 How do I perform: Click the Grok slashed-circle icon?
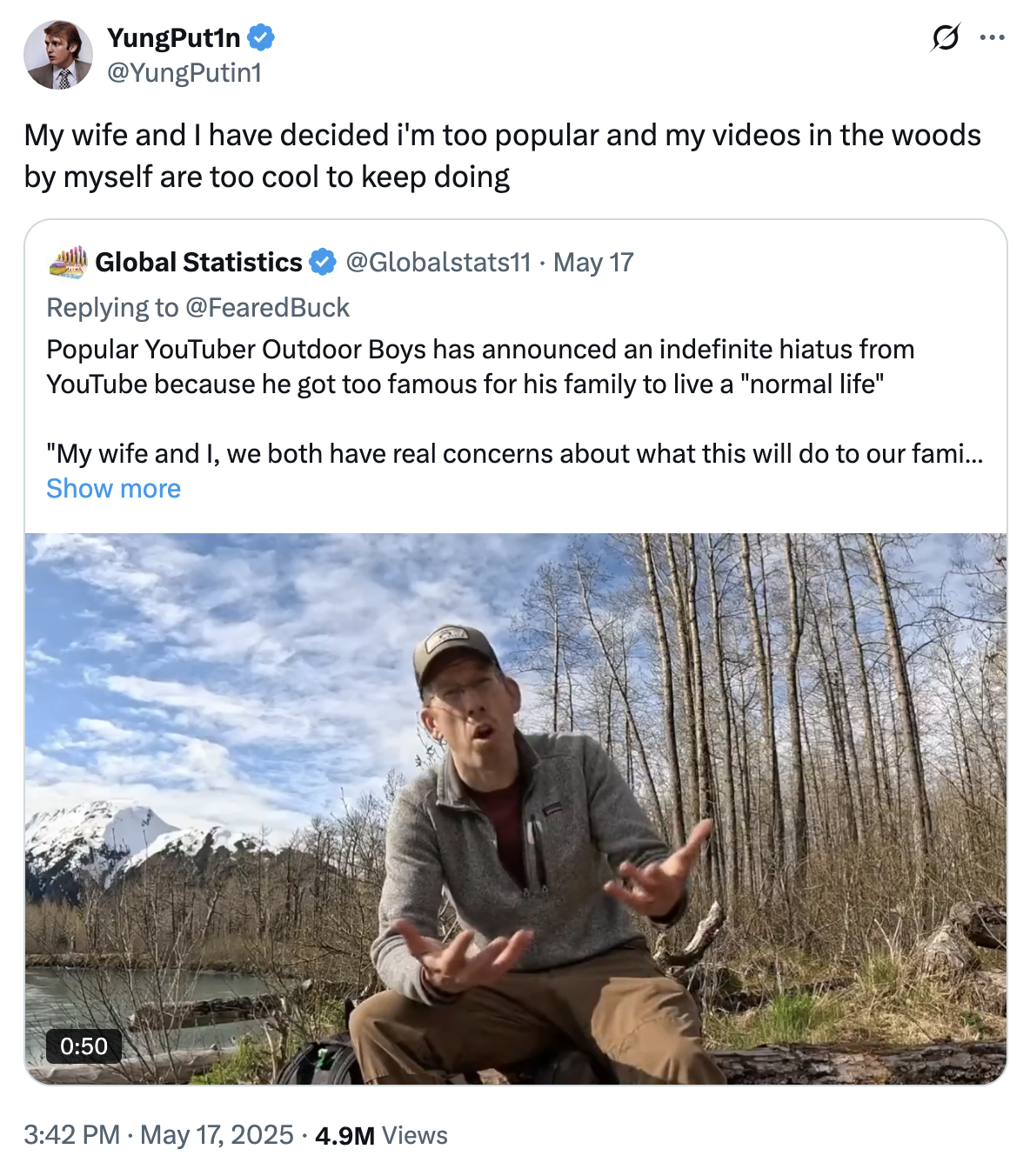click(945, 37)
